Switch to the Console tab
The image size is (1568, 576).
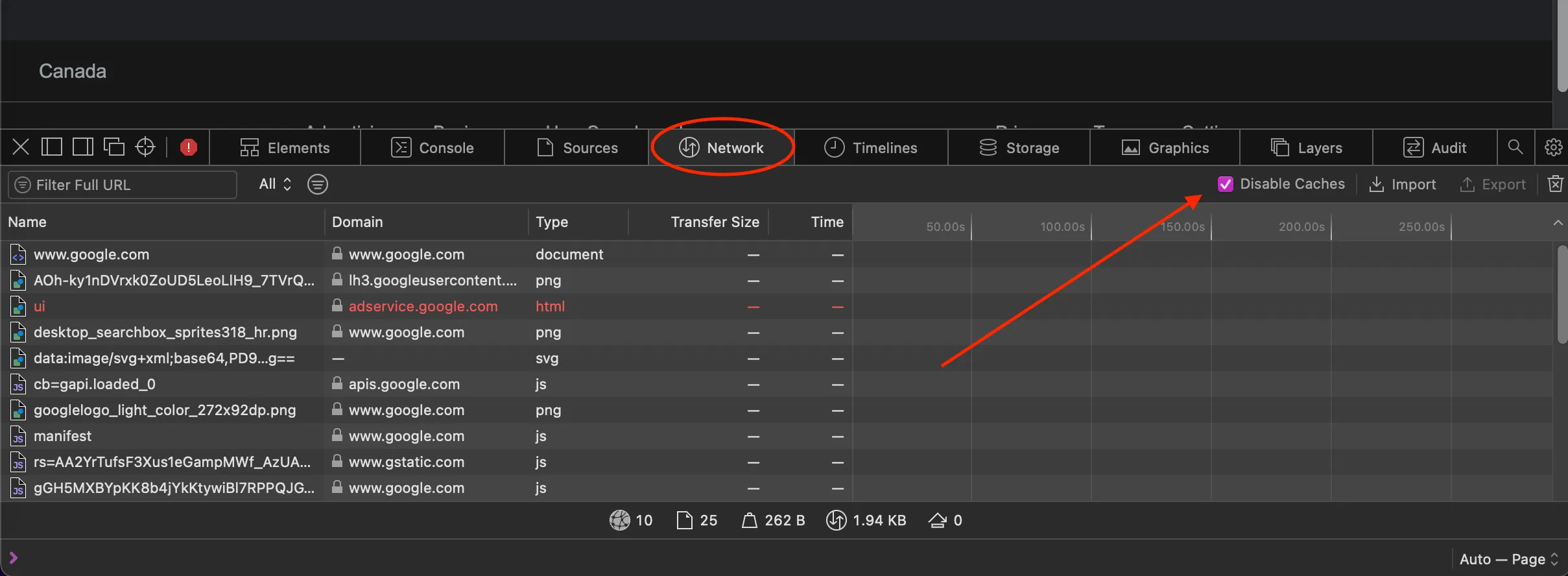tap(433, 148)
